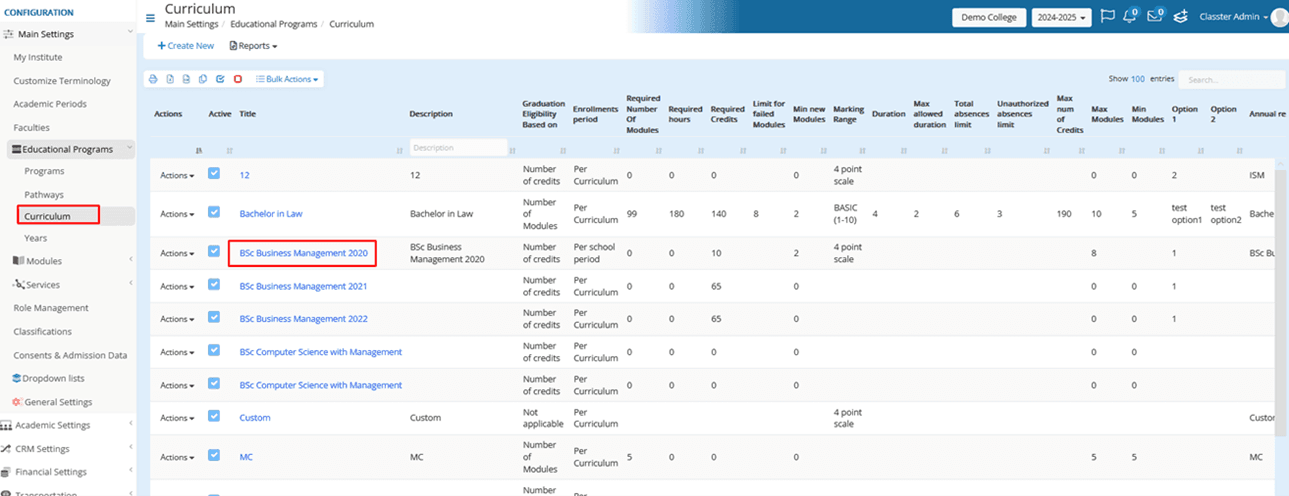Screen dimensions: 1289x496
Task: Toggle Active checkbox for MC row
Action: pos(214,456)
